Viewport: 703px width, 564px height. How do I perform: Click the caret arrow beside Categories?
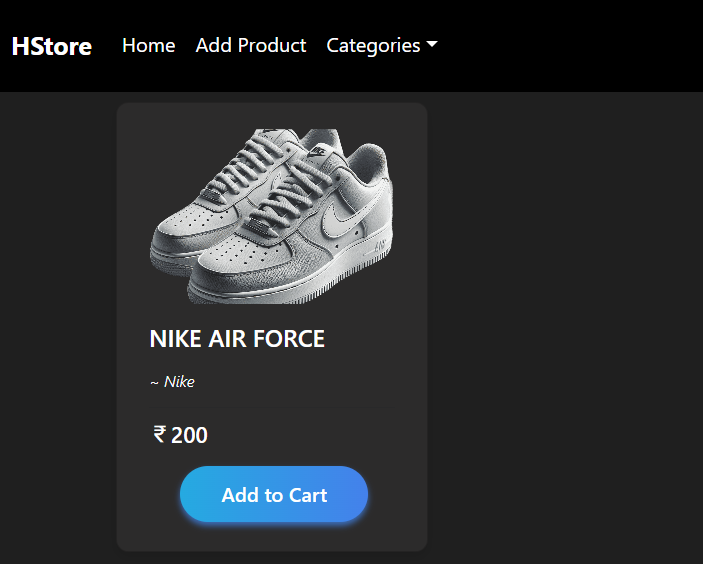point(432,45)
